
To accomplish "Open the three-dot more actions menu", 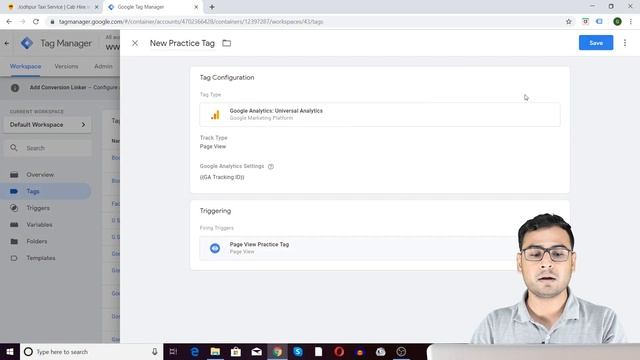I will [x=624, y=43].
